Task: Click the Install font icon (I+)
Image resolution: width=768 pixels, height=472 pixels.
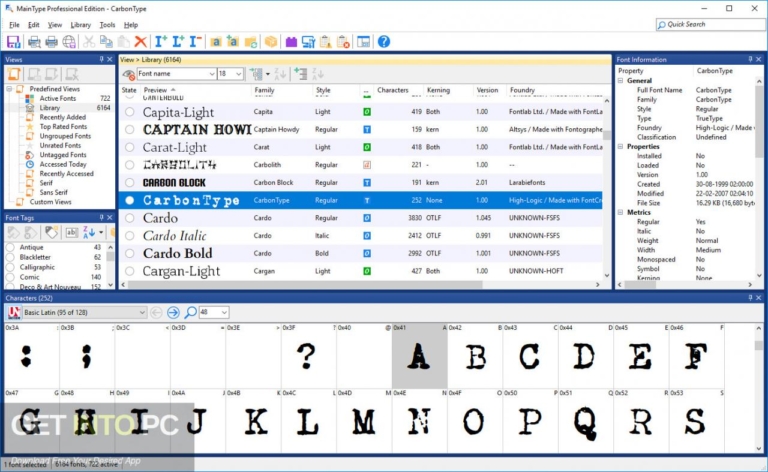Action: click(x=161, y=42)
